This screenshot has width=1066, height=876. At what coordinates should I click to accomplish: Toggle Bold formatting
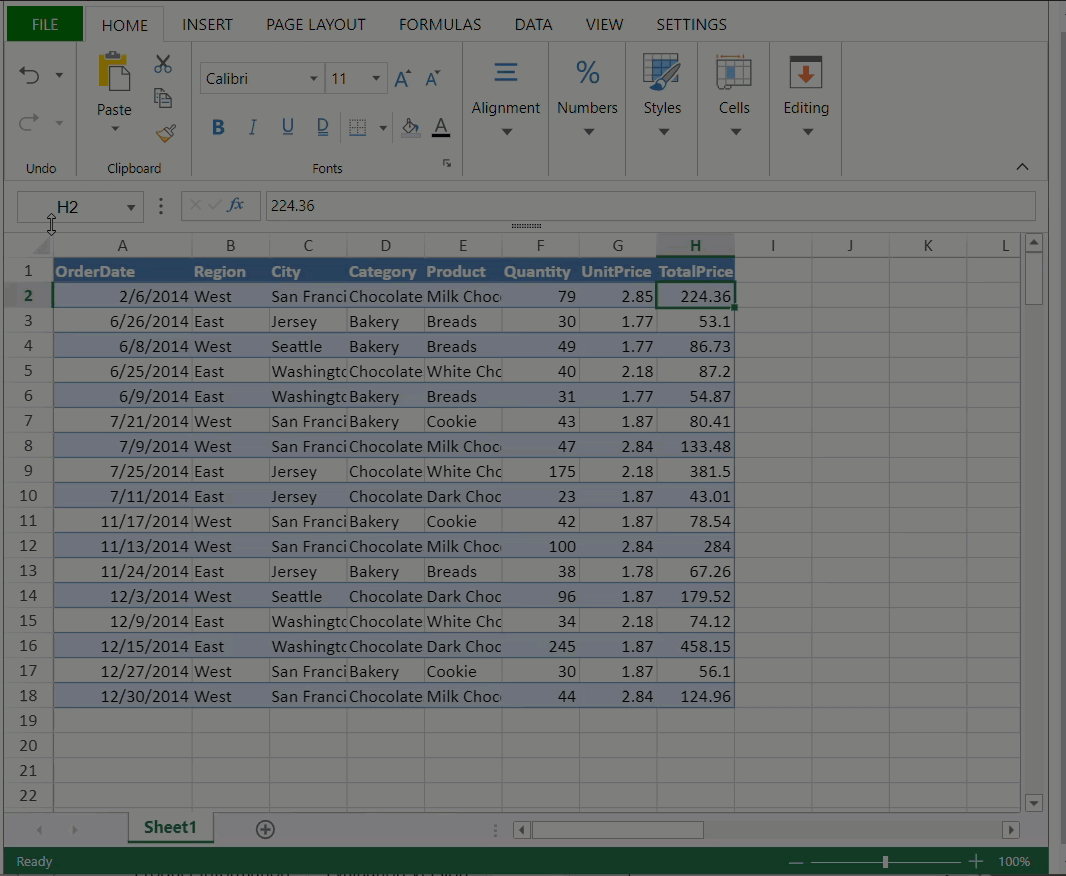218,127
